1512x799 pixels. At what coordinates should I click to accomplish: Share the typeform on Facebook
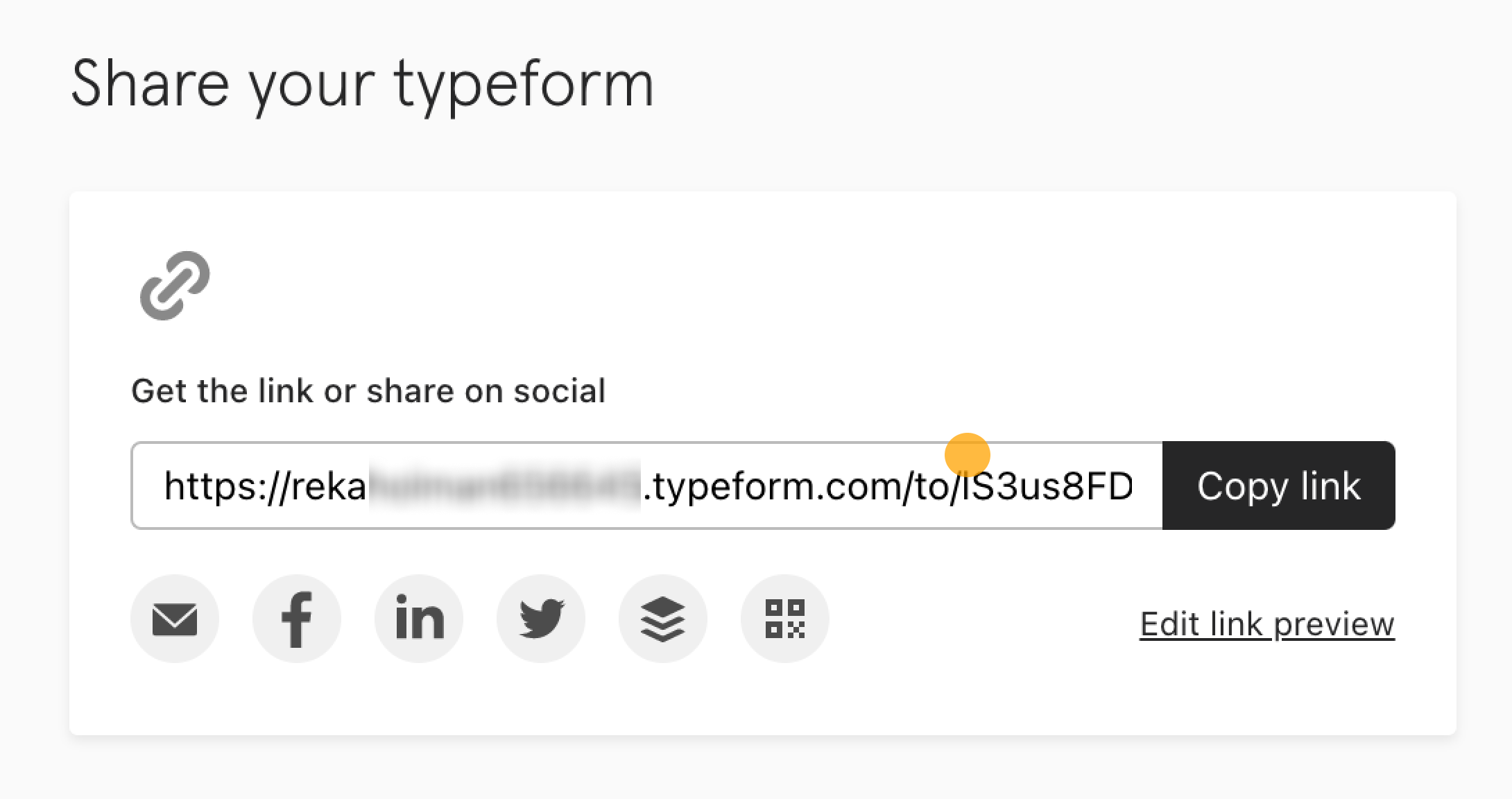(297, 619)
